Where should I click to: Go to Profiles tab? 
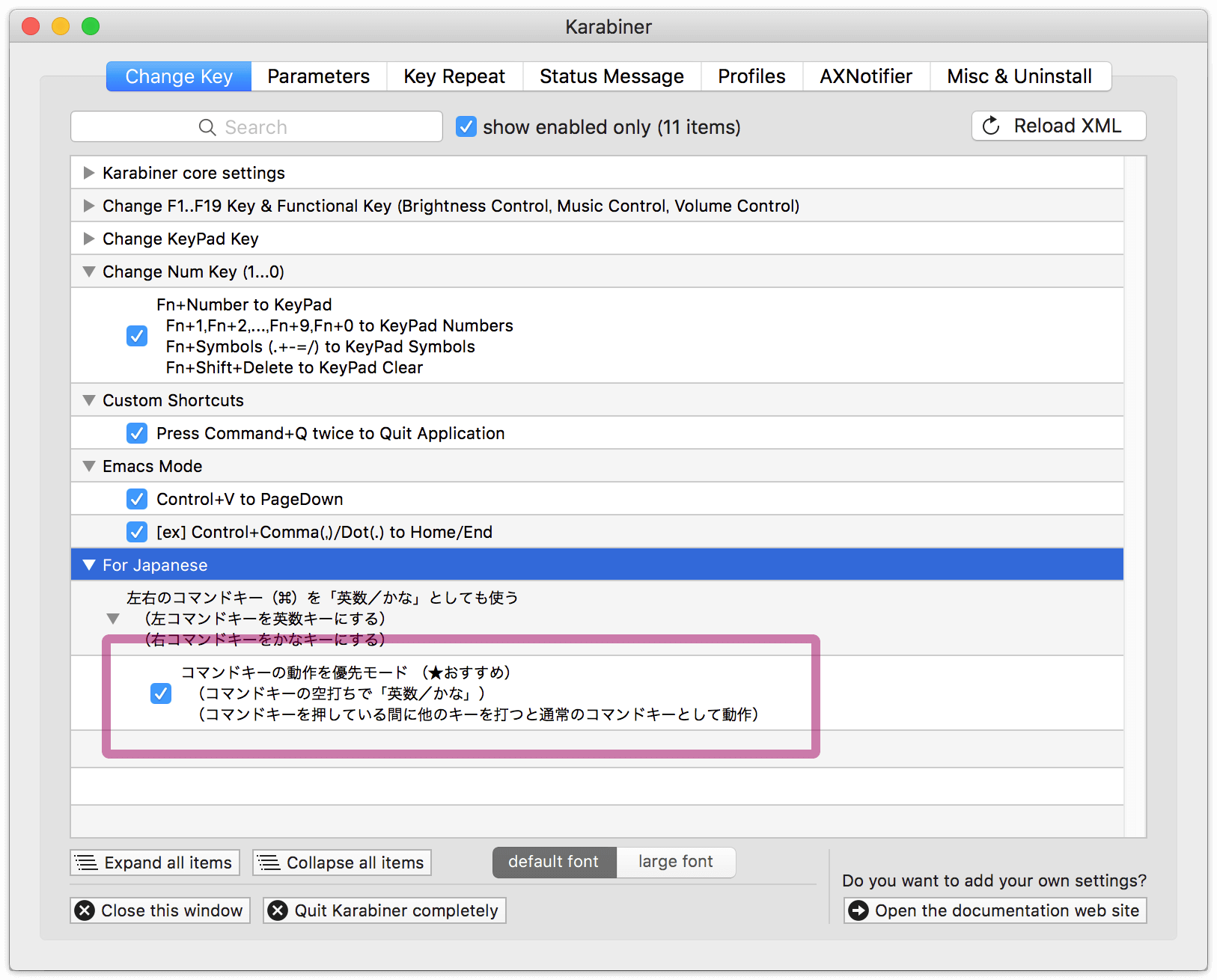tap(751, 76)
